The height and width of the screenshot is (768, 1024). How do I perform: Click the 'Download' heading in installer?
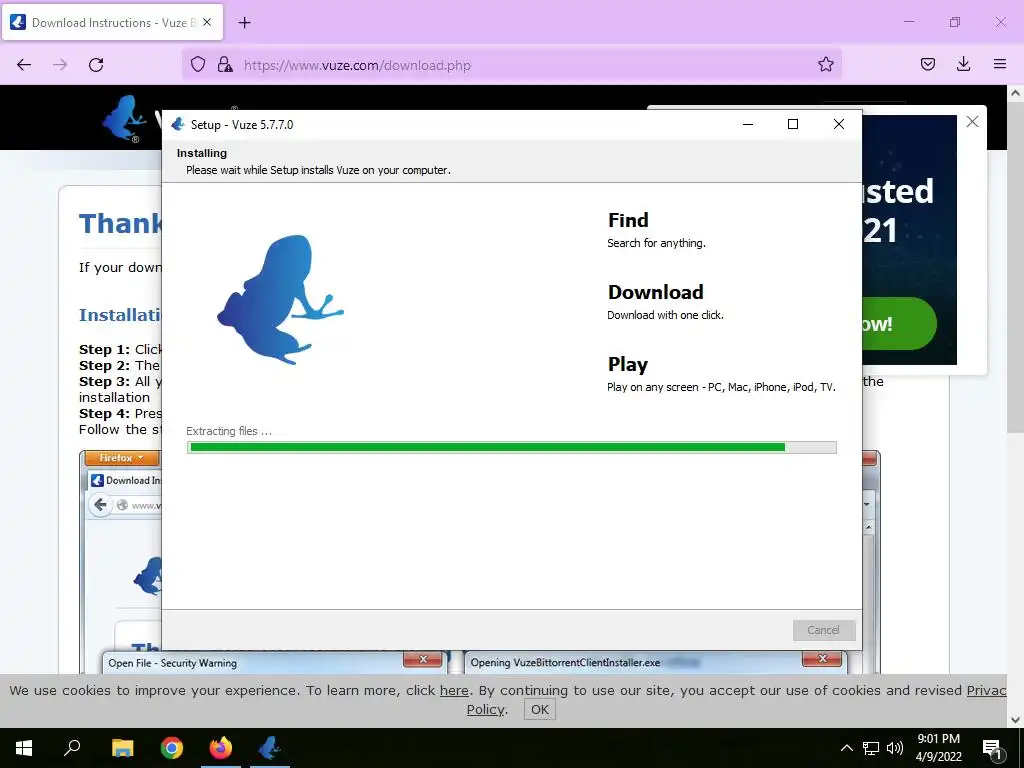coord(656,292)
